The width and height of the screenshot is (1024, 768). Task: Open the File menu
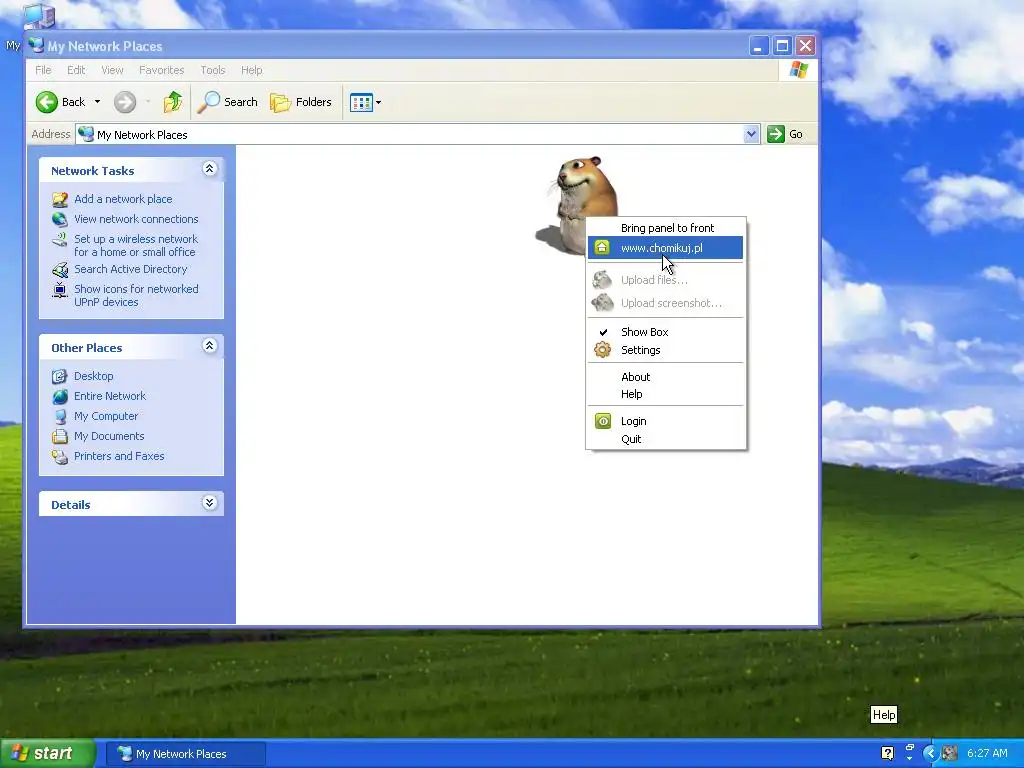[x=43, y=70]
